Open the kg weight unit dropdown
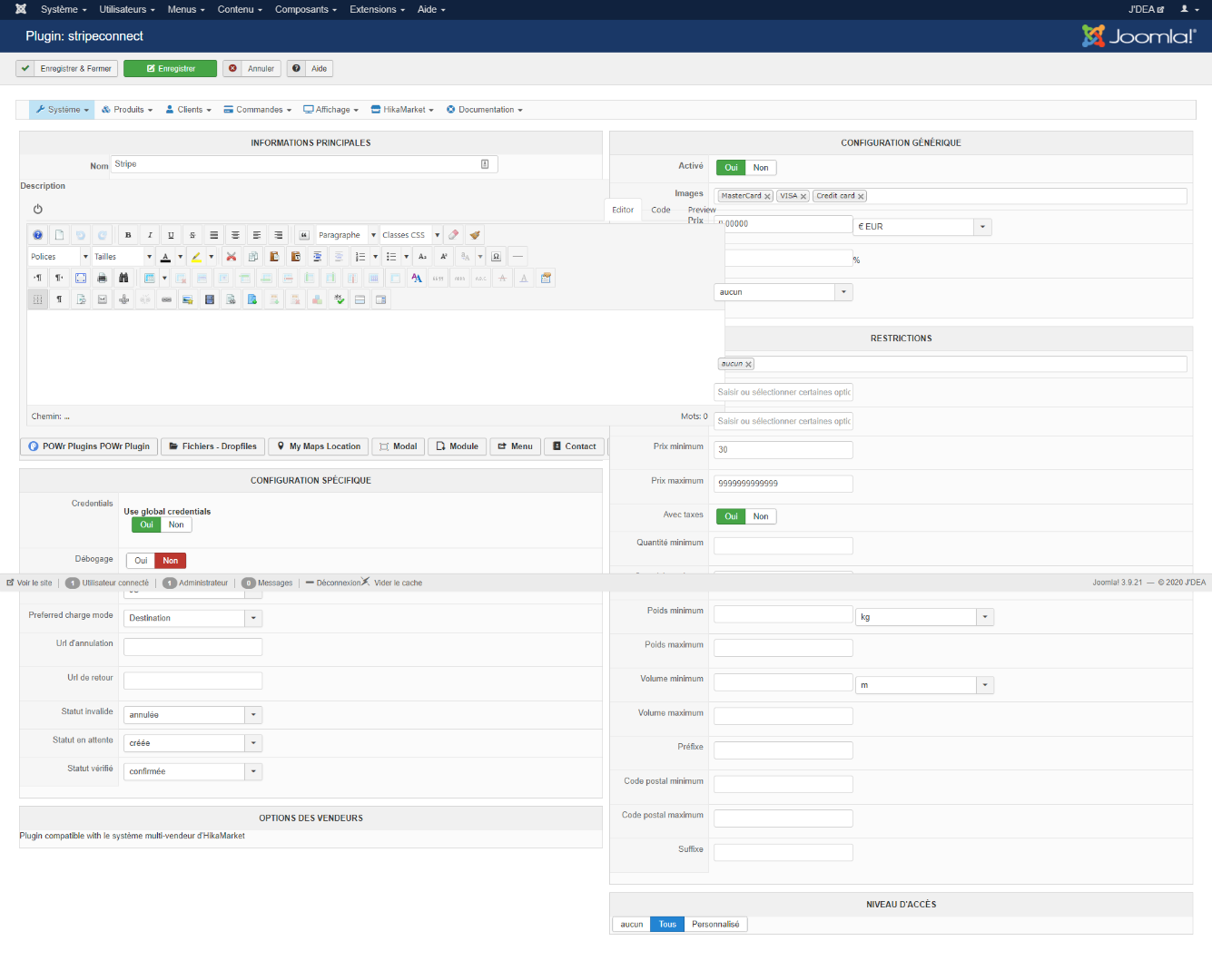1212x980 pixels. [x=925, y=617]
